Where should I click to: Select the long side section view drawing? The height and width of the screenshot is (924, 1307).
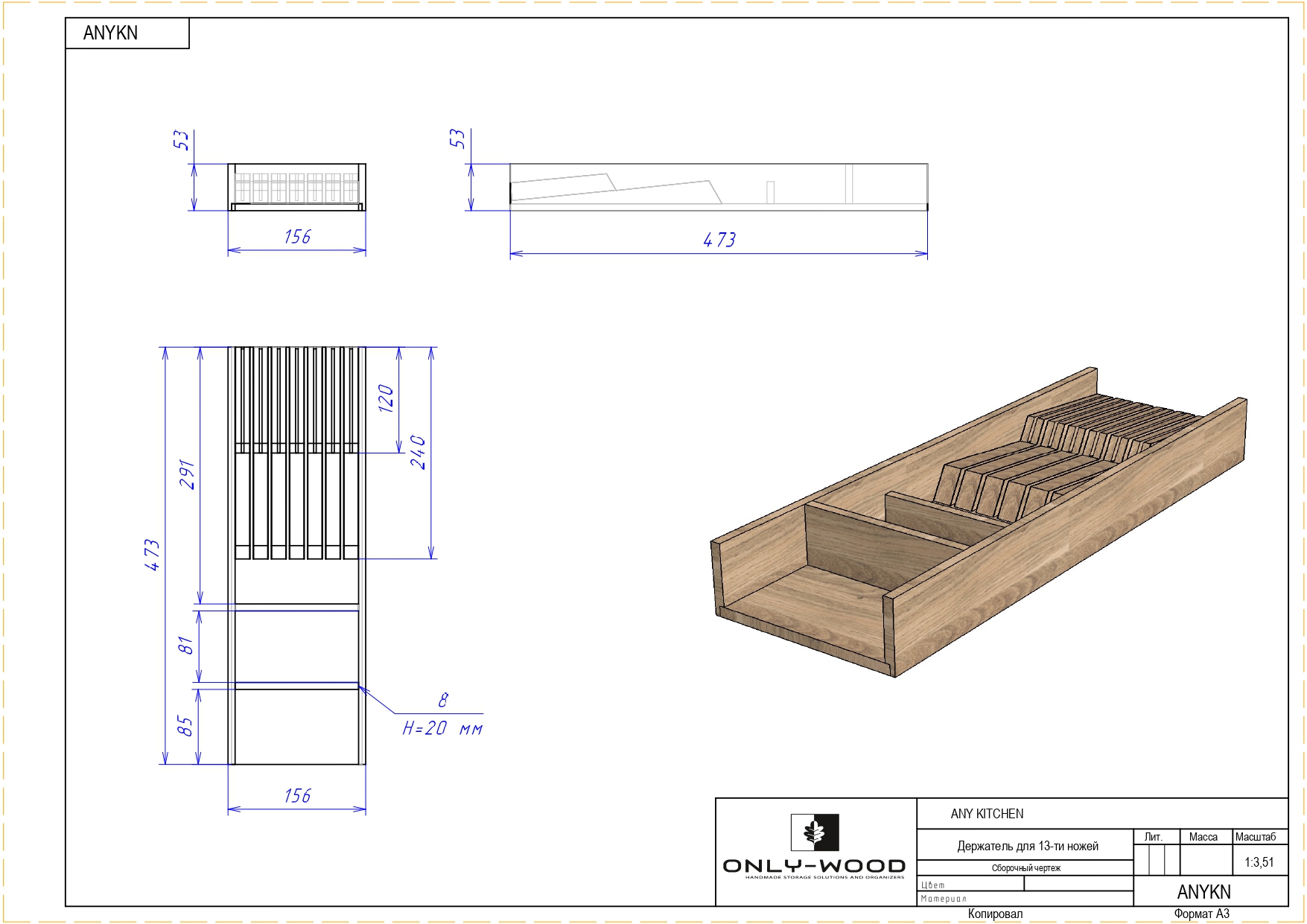coord(718,187)
